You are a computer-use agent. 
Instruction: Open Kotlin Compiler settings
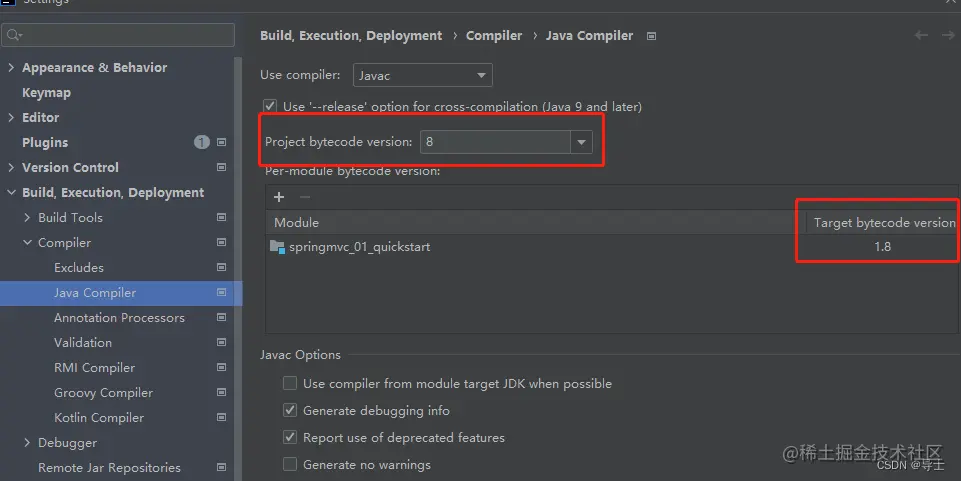pos(99,418)
